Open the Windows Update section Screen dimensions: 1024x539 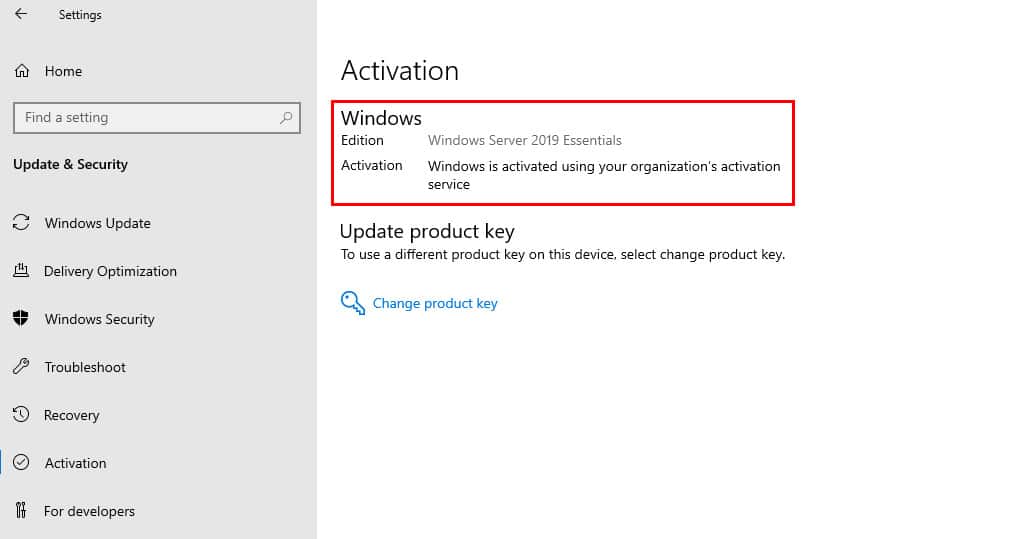coord(98,223)
